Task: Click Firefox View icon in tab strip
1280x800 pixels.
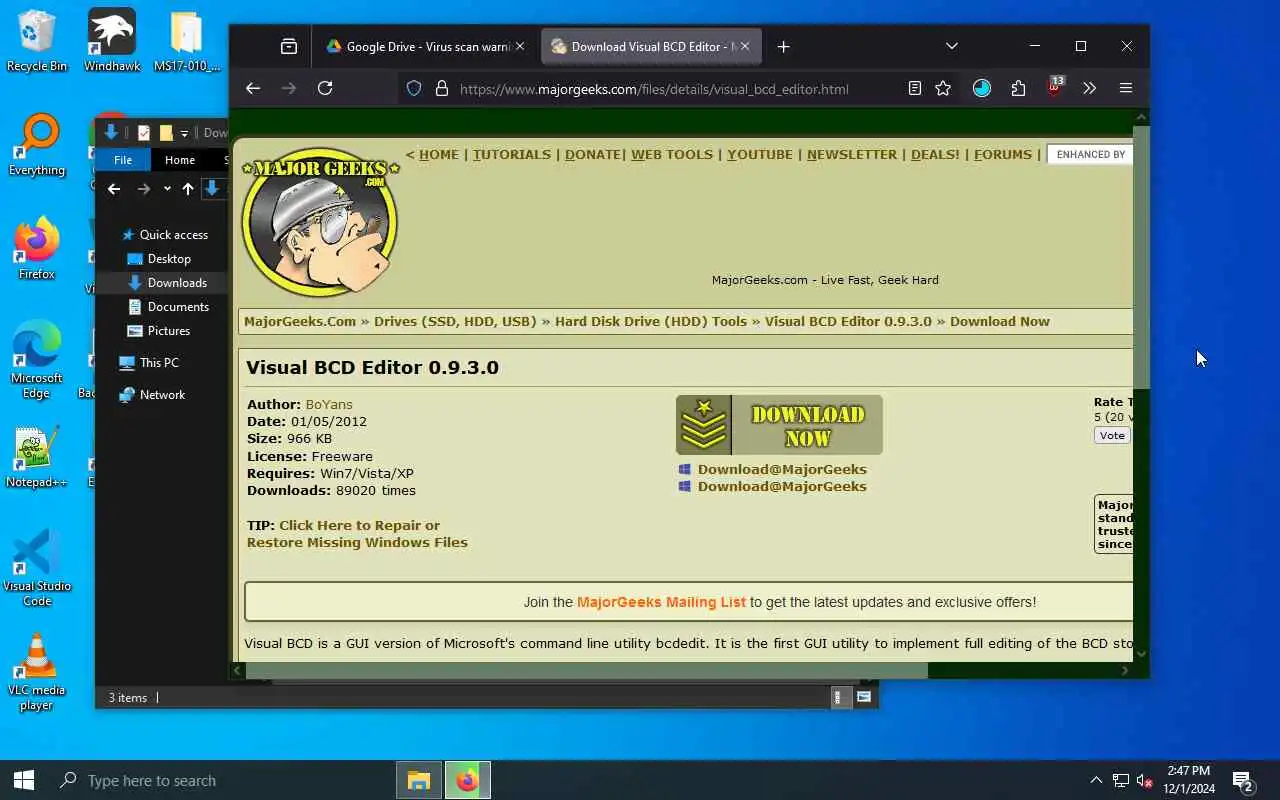Action: pyautogui.click(x=289, y=46)
